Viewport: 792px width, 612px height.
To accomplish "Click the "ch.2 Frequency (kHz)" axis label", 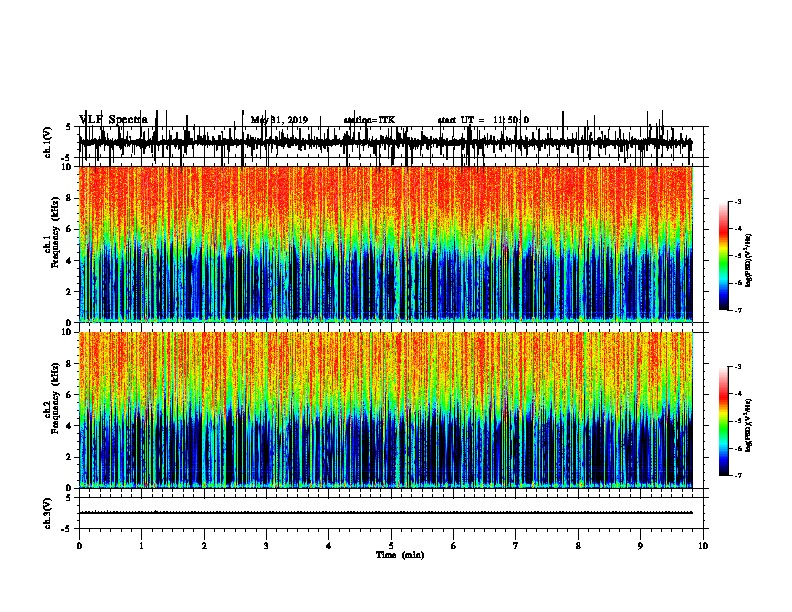I will (52, 398).
